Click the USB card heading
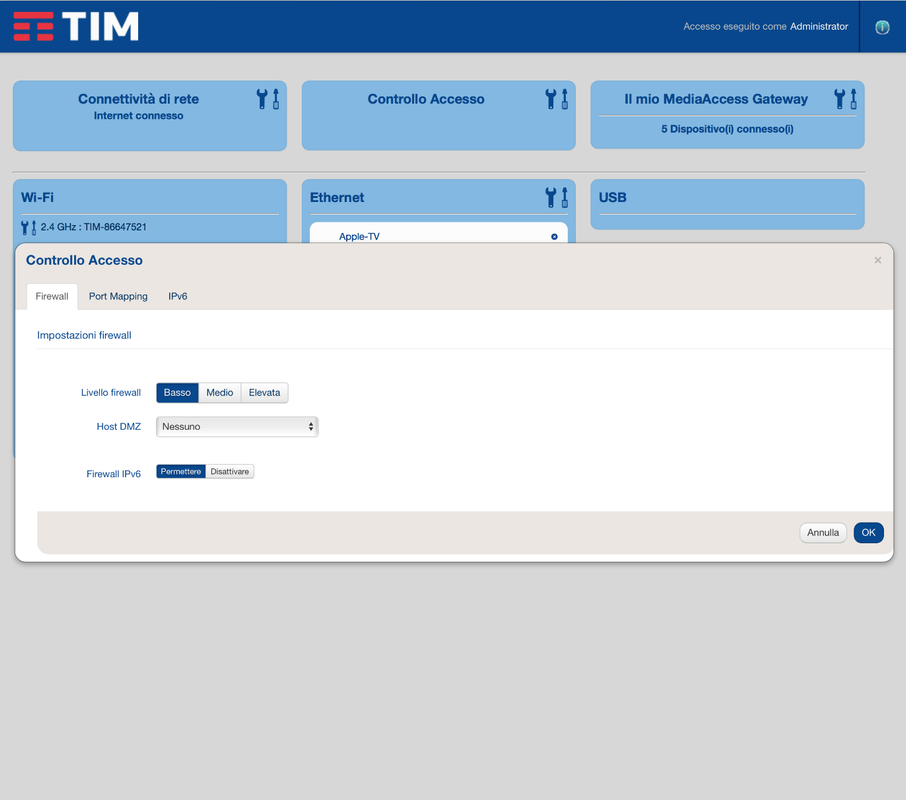Image resolution: width=906 pixels, height=800 pixels. [612, 198]
